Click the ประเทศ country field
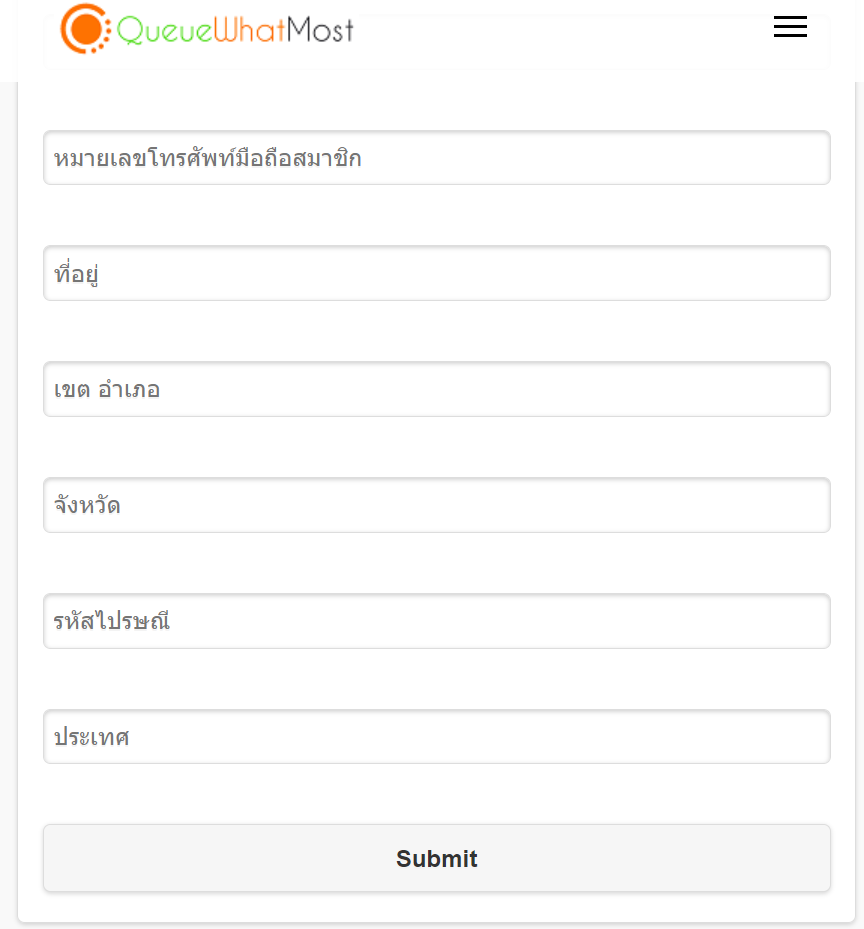 [x=437, y=737]
